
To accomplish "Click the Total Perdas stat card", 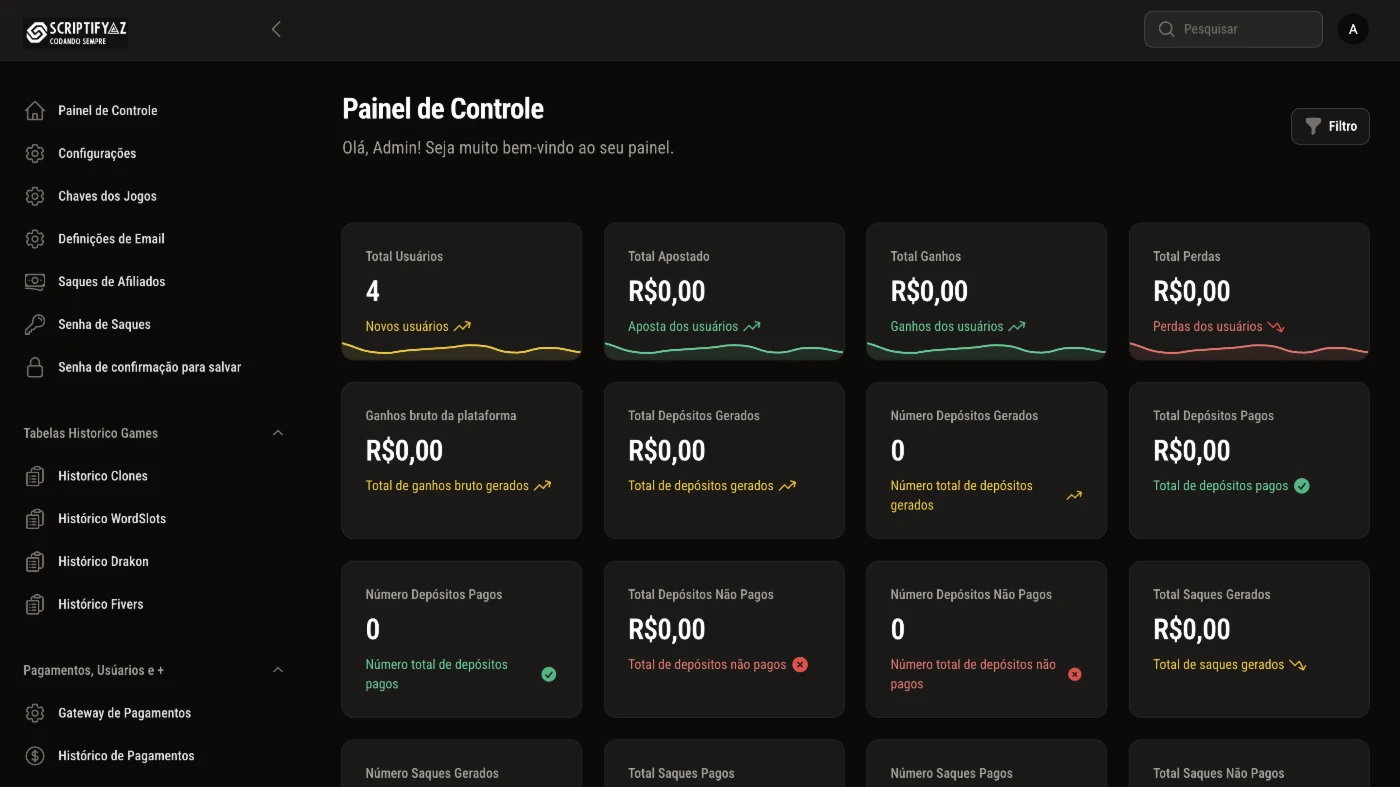I will pos(1248,290).
